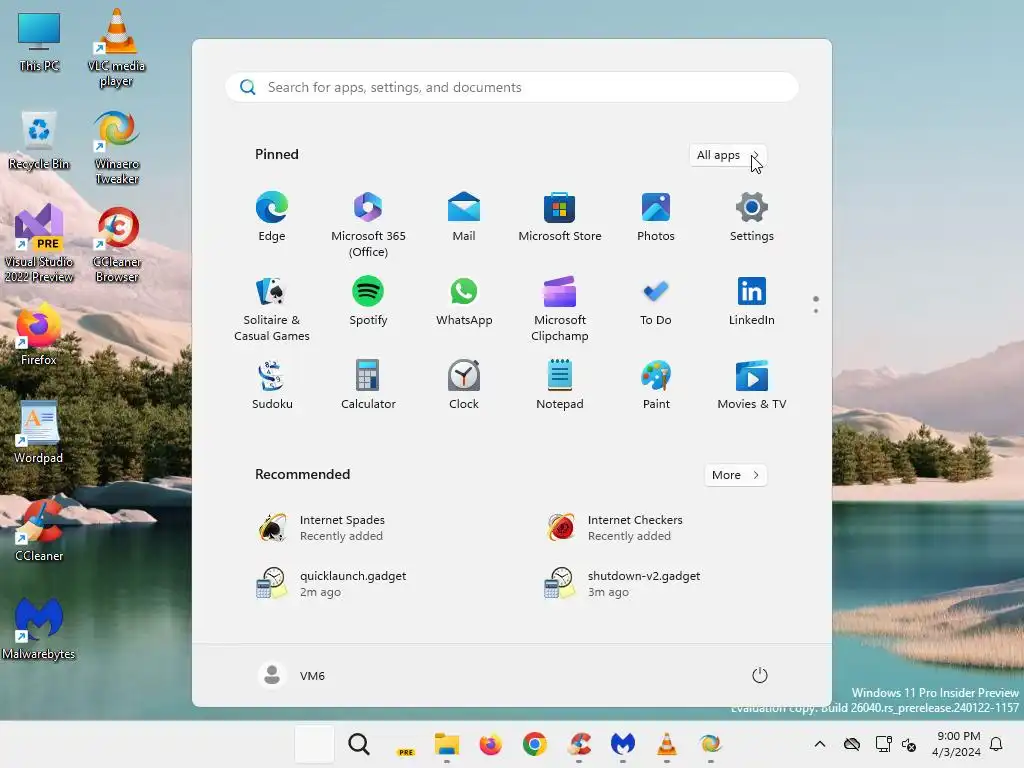Open the To Do app
This screenshot has width=1024, height=768.
click(x=656, y=302)
